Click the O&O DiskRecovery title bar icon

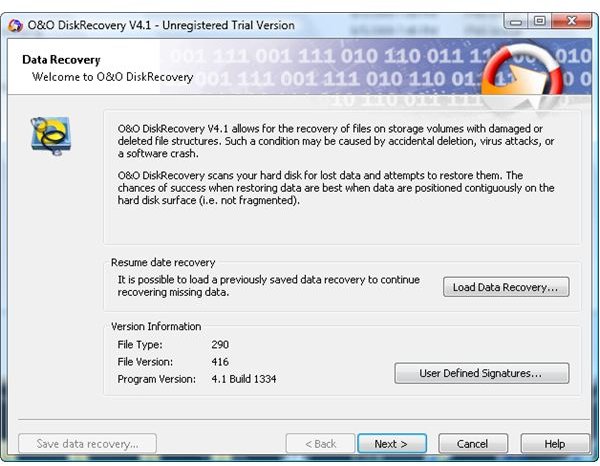point(15,25)
